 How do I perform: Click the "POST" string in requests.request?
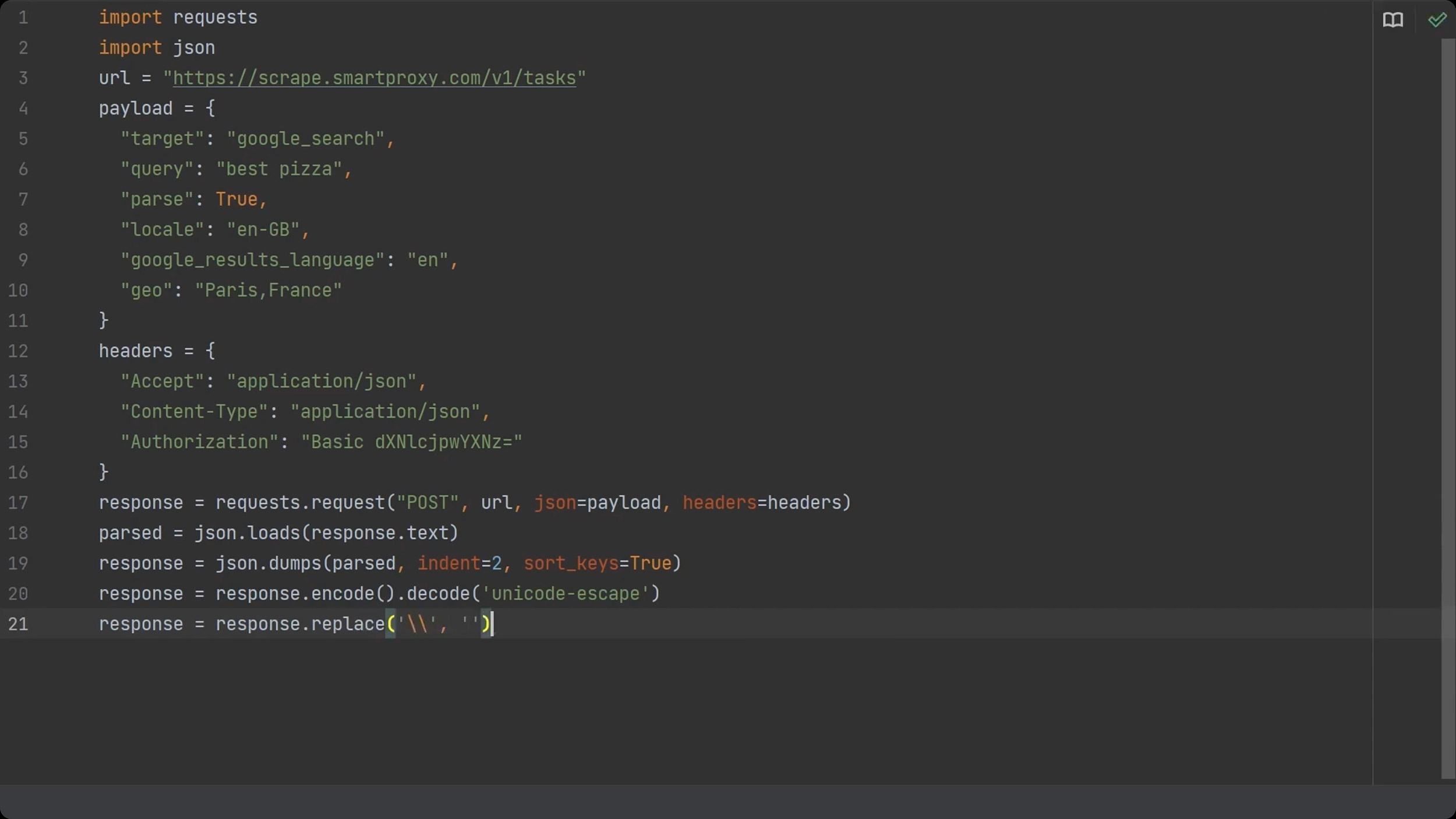tap(427, 503)
